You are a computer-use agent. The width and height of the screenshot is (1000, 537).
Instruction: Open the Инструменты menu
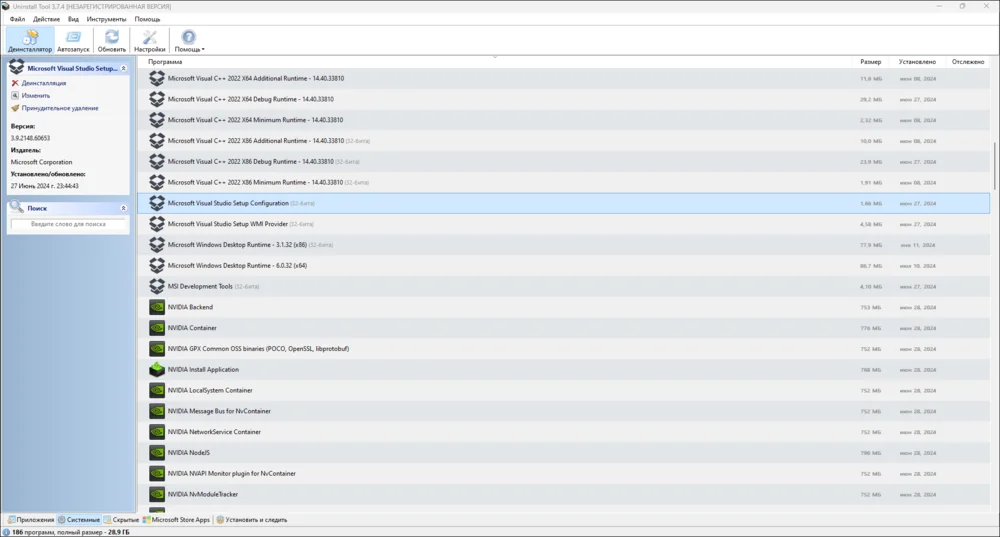coord(107,19)
